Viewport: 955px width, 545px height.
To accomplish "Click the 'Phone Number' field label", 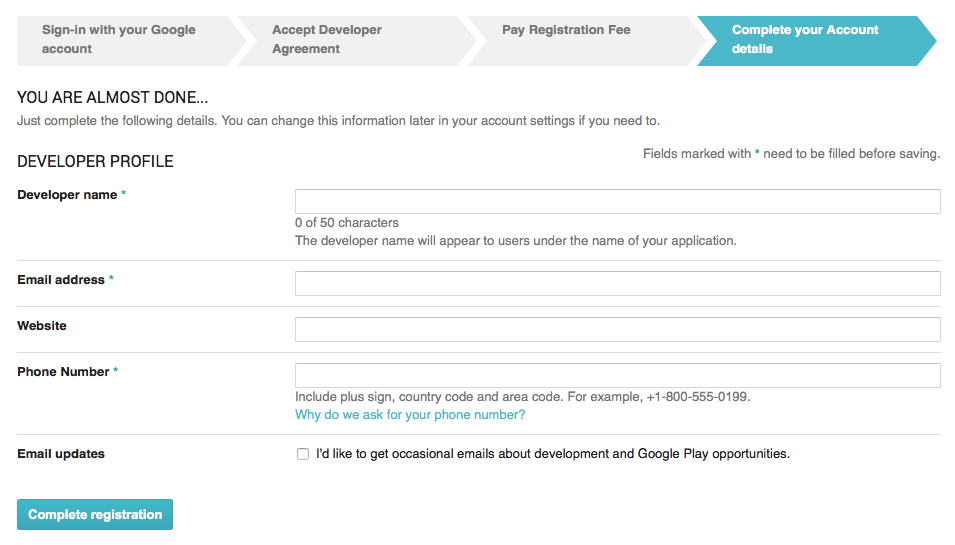I will [63, 371].
